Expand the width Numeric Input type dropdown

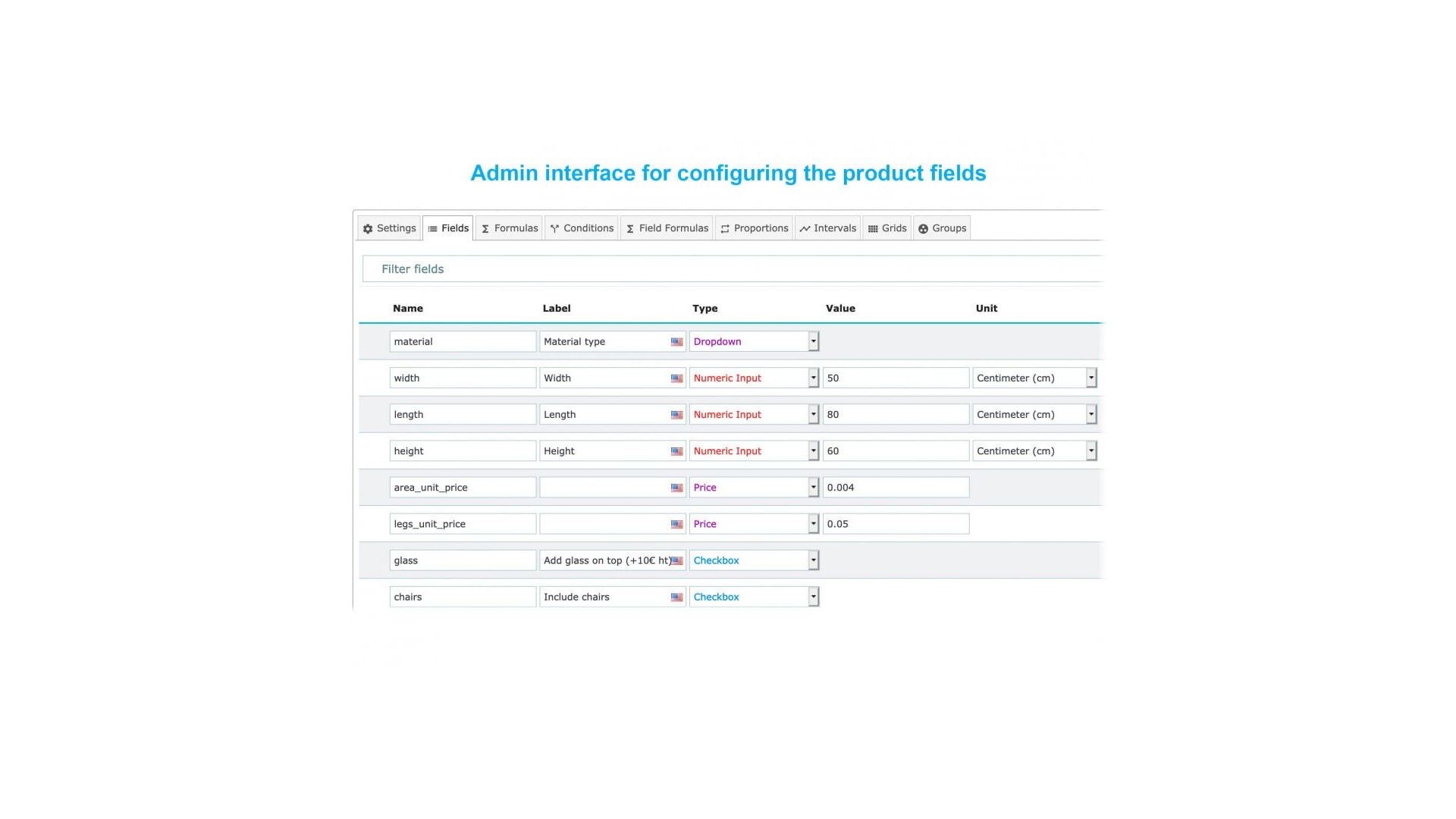[813, 378]
